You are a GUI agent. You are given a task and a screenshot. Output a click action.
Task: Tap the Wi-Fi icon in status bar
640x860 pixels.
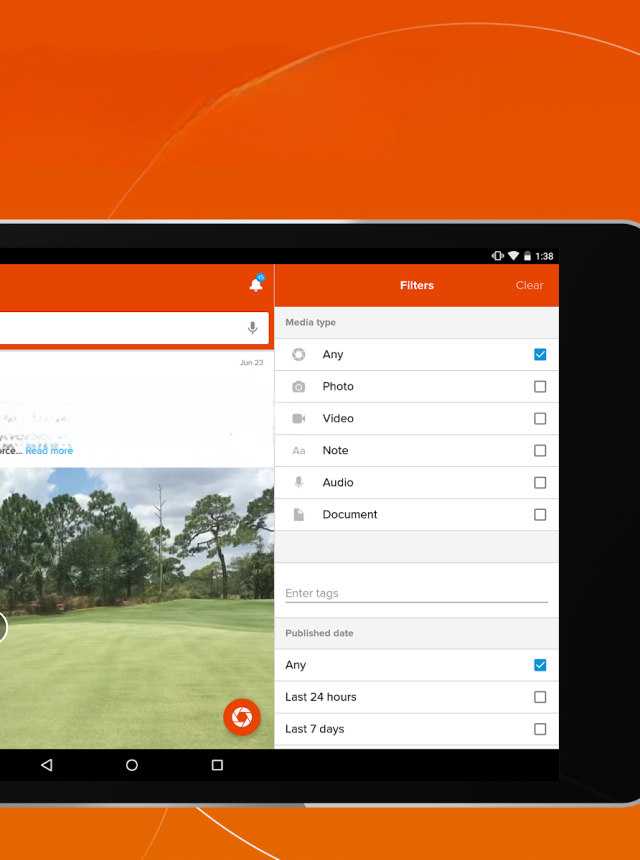(513, 256)
